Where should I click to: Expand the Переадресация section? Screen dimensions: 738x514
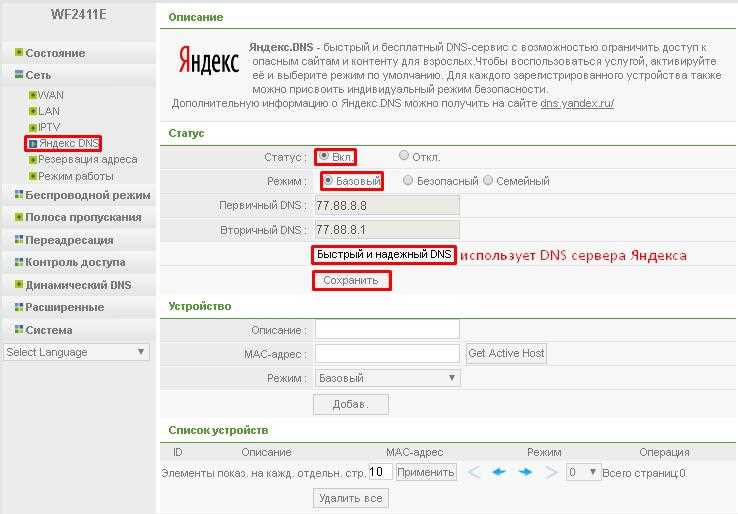69,240
